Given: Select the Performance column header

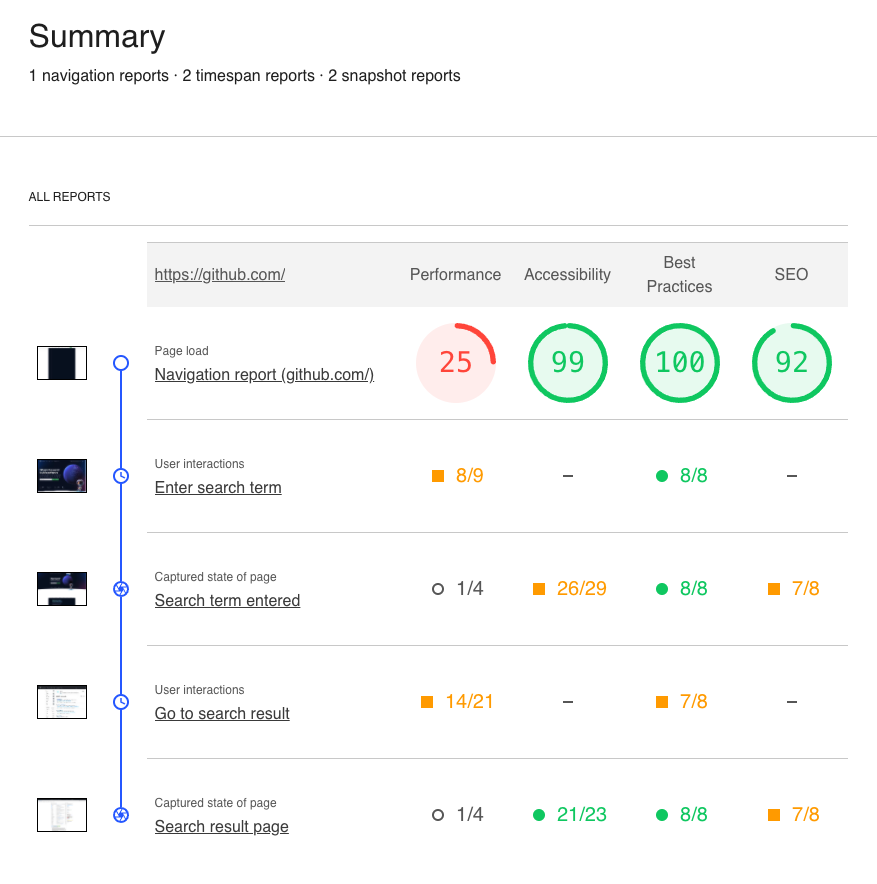Looking at the screenshot, I should click(455, 274).
